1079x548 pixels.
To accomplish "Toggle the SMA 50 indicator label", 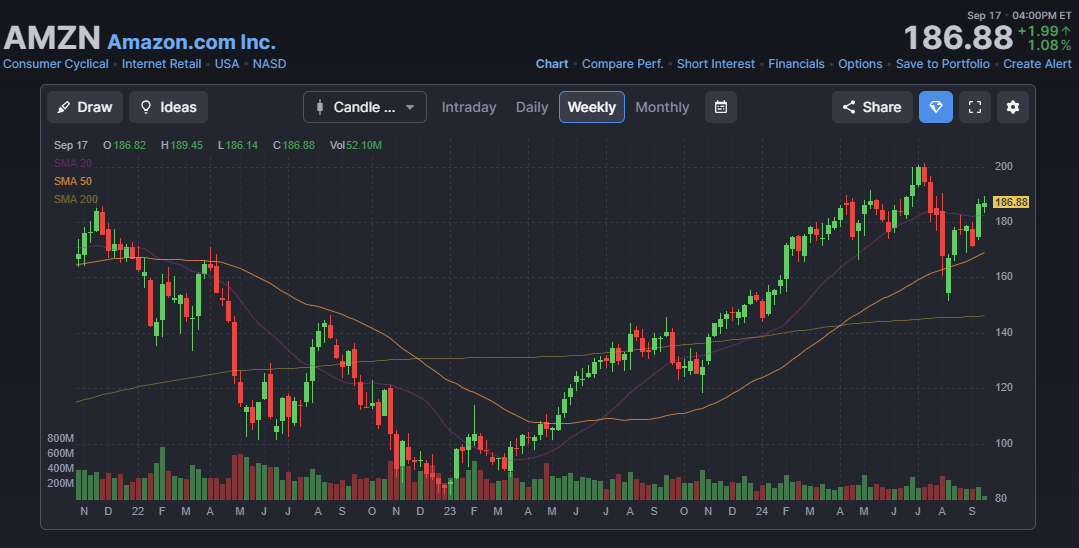I will tap(73, 181).
